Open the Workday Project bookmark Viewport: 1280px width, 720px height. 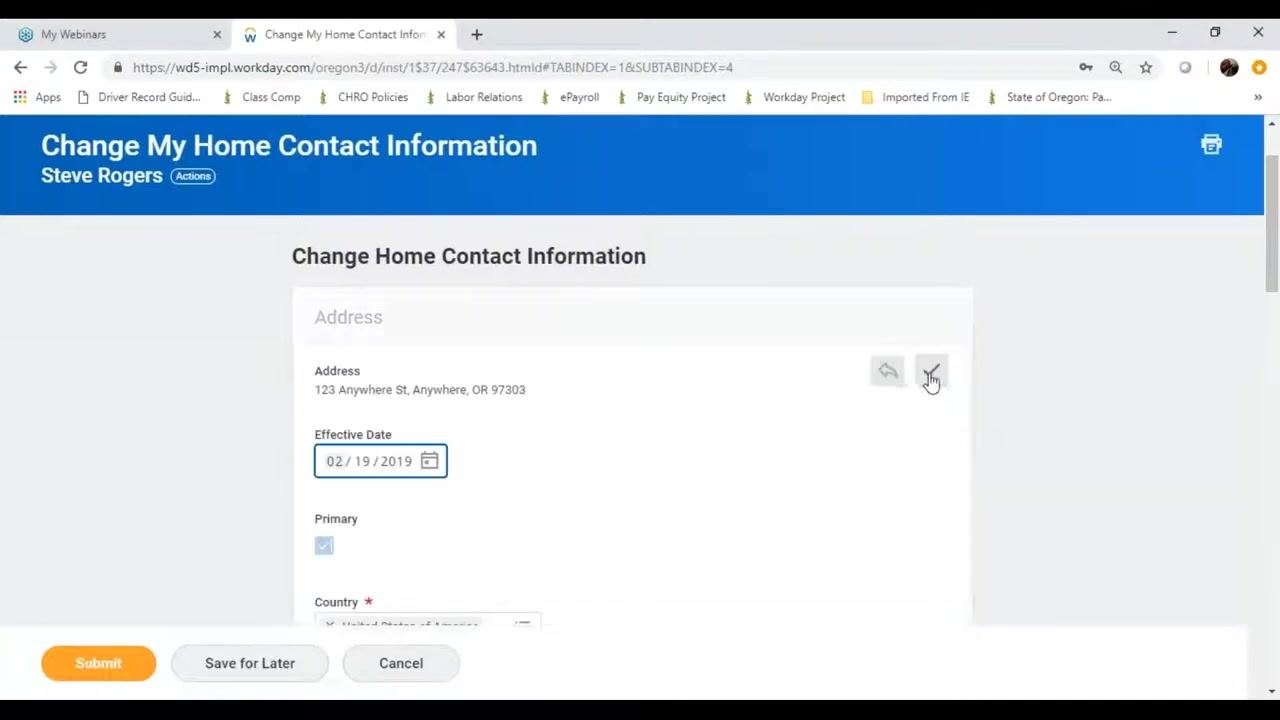(x=795, y=97)
